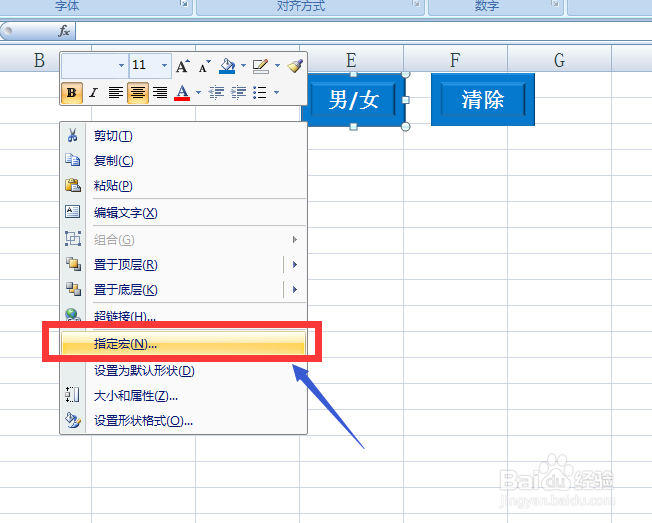This screenshot has height=523, width=652.
Task: Choose 剪切(T) from the context menu
Action: [183, 136]
